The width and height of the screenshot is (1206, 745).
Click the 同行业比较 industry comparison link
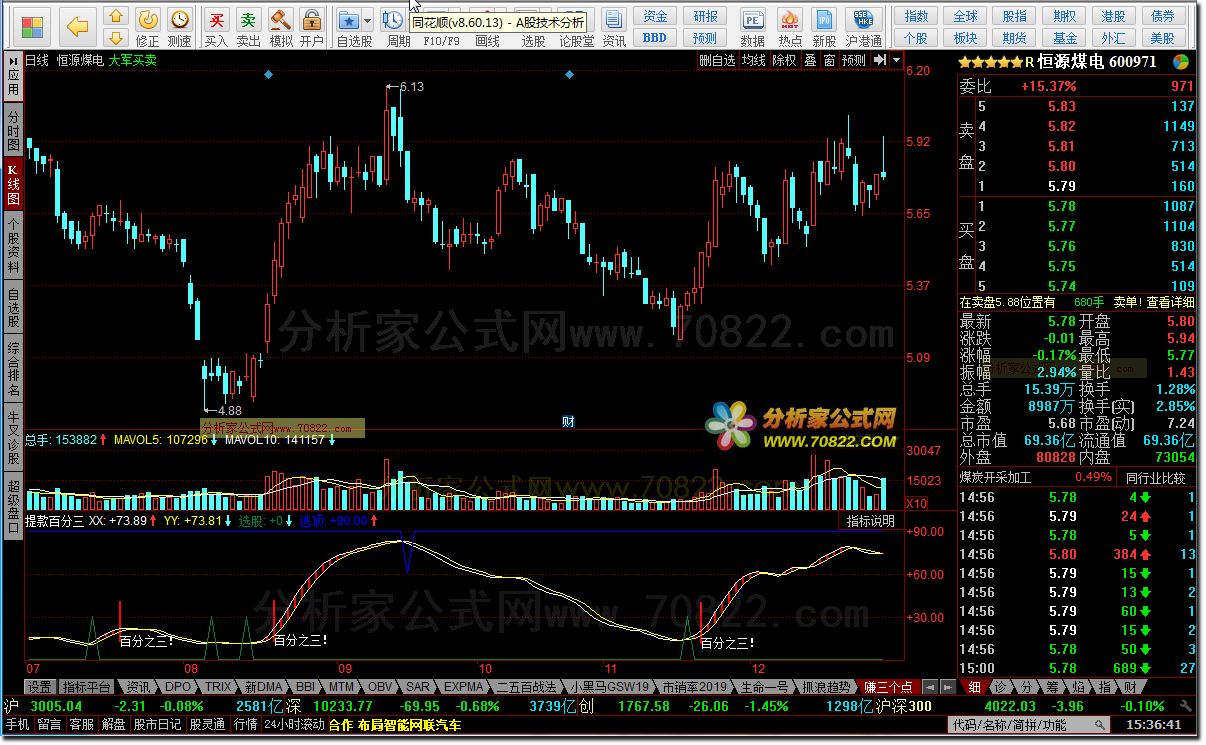(x=1155, y=478)
